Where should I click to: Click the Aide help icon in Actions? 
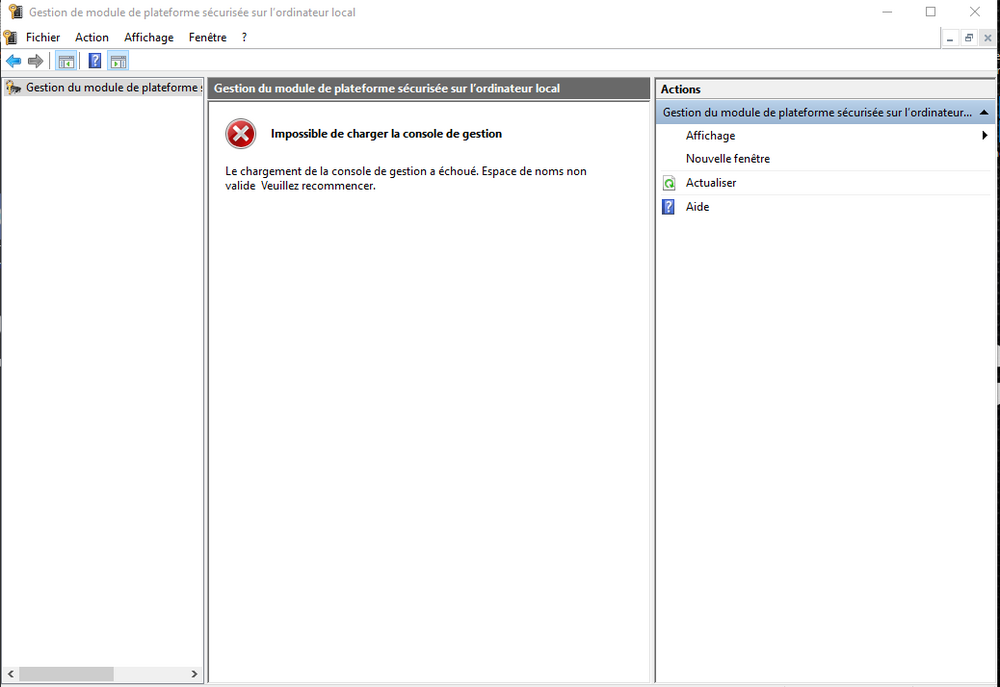669,207
